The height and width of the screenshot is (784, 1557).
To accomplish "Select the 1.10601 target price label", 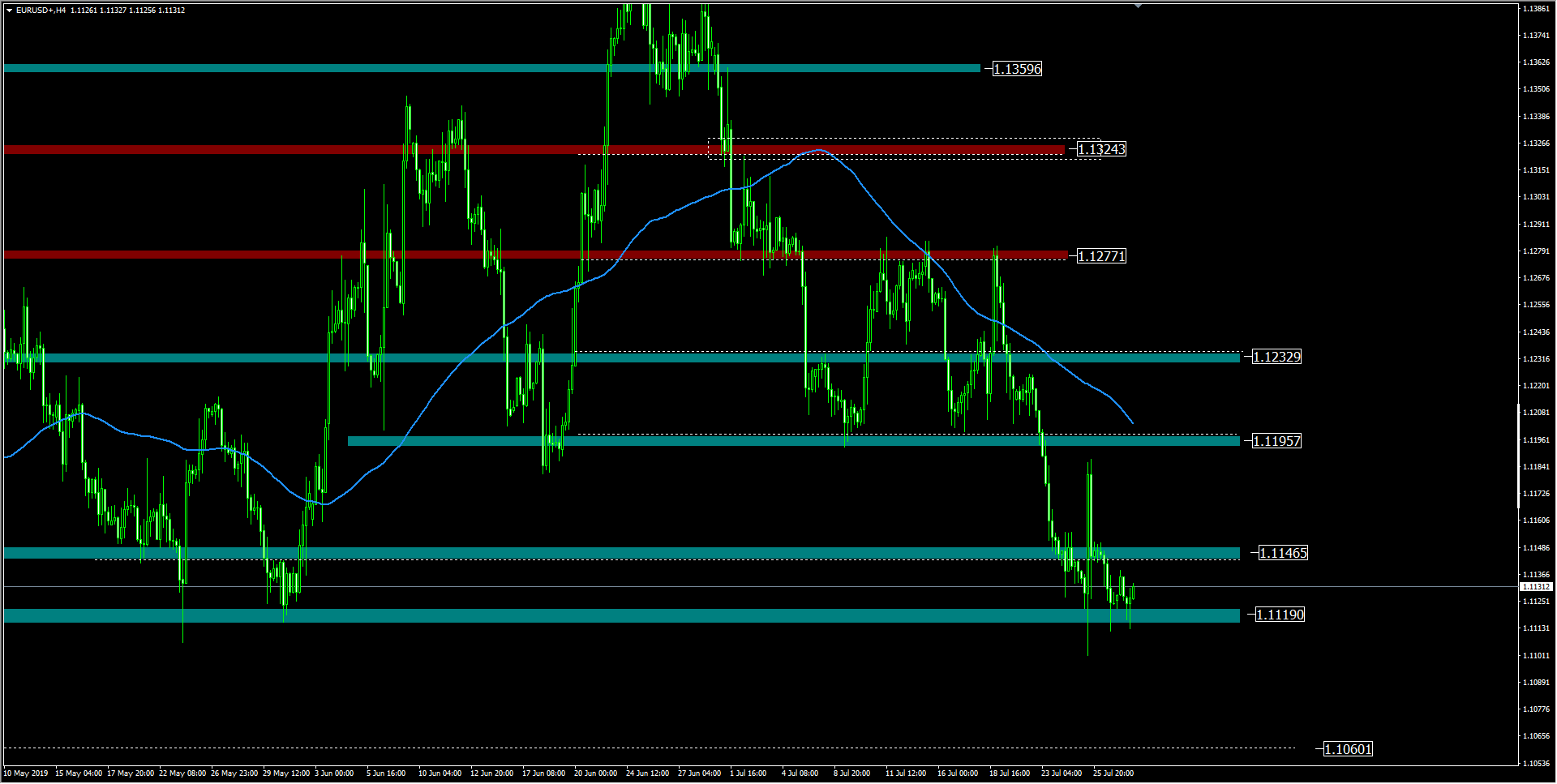I will pos(1348,749).
